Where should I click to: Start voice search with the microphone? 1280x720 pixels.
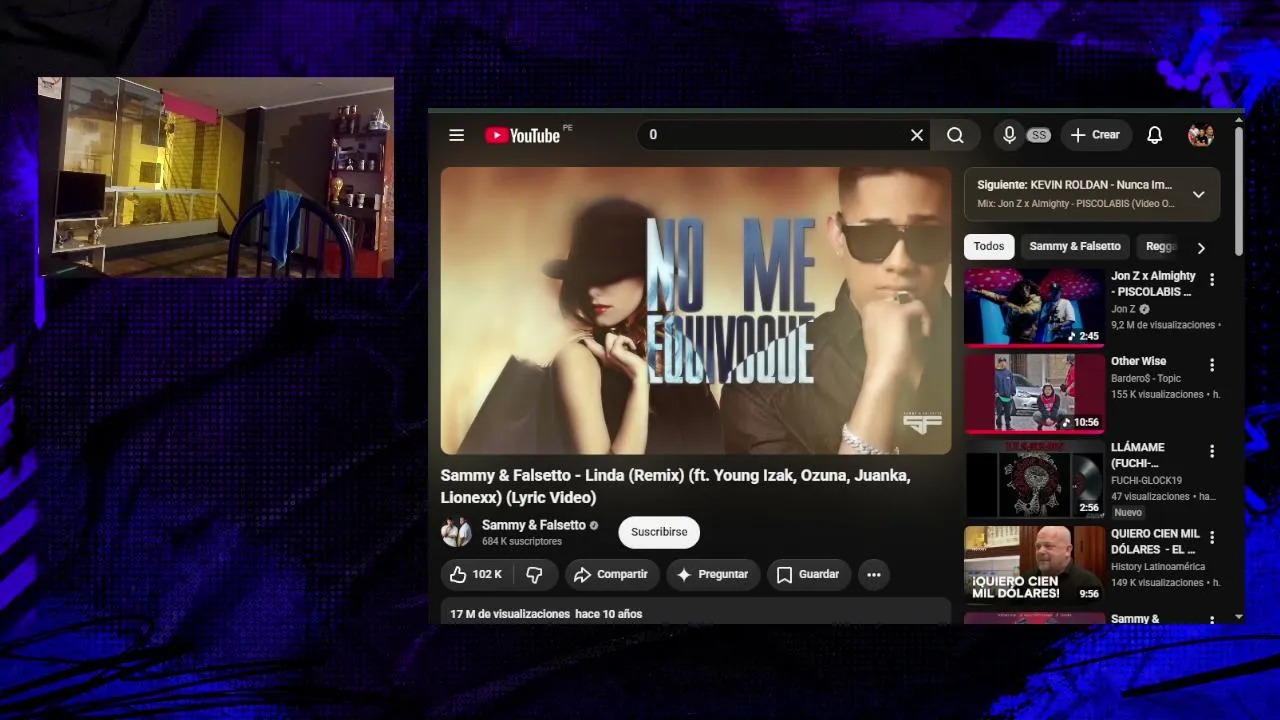(1010, 135)
